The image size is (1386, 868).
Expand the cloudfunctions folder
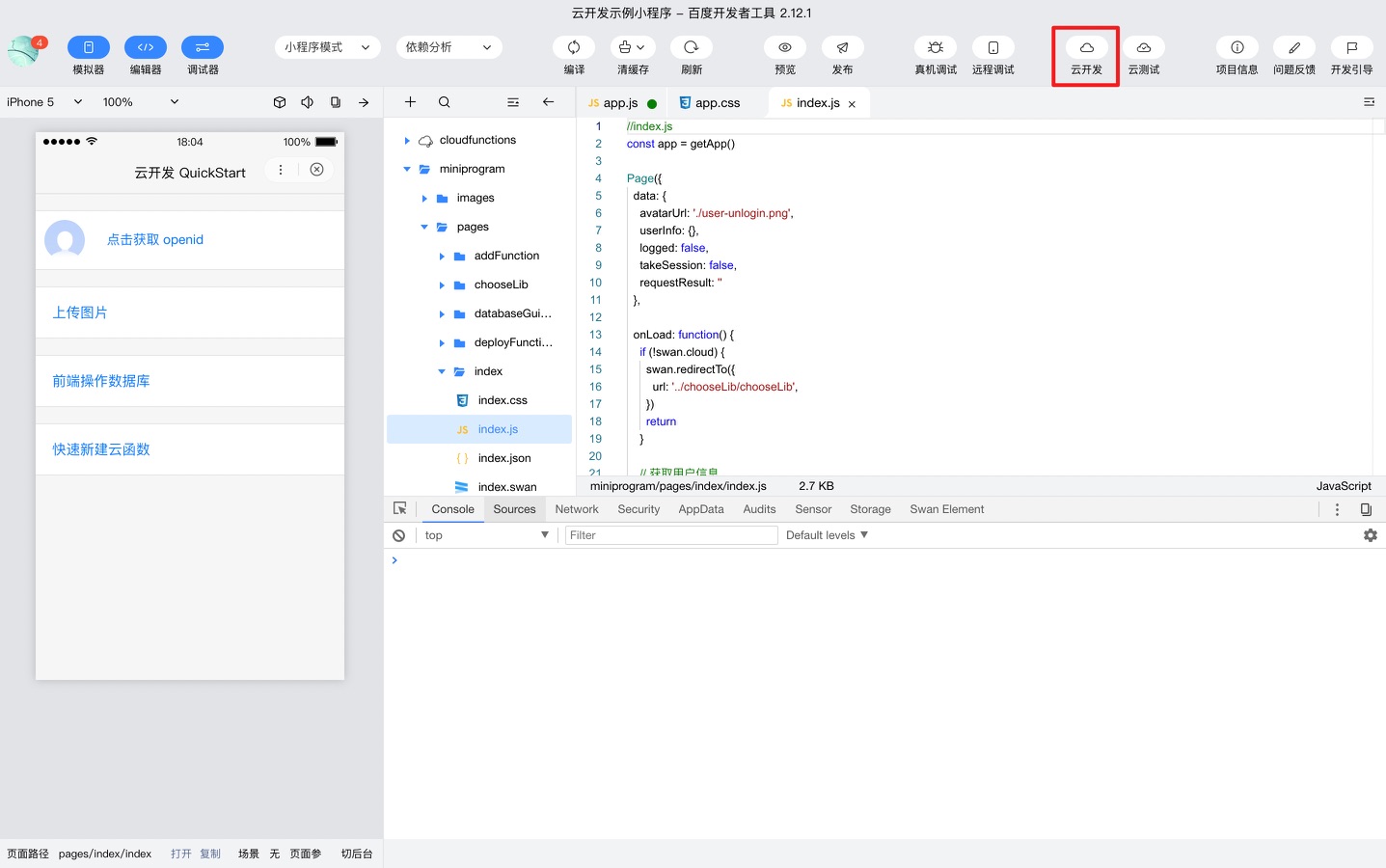point(407,141)
